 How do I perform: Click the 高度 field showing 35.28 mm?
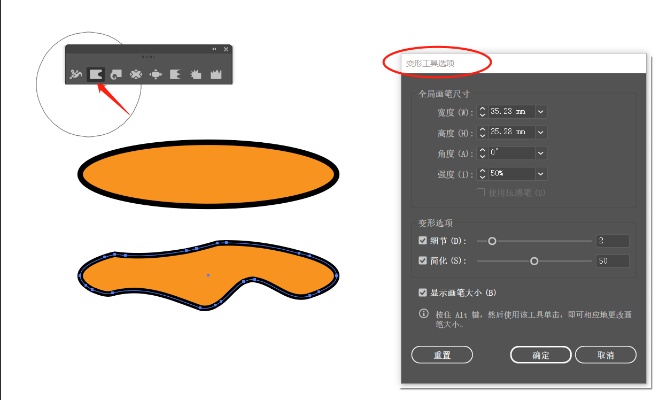tap(511, 132)
